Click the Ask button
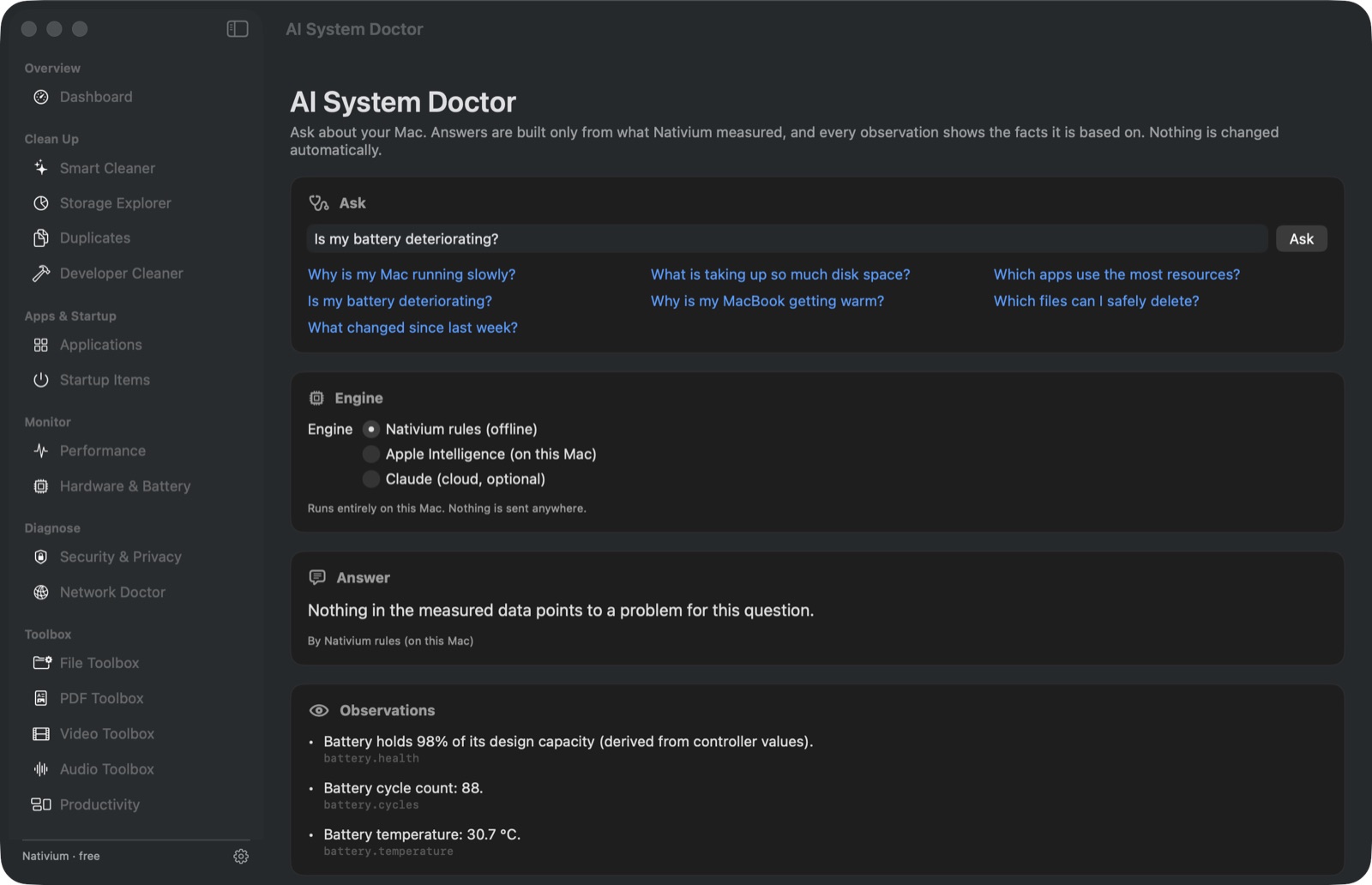 point(1301,239)
